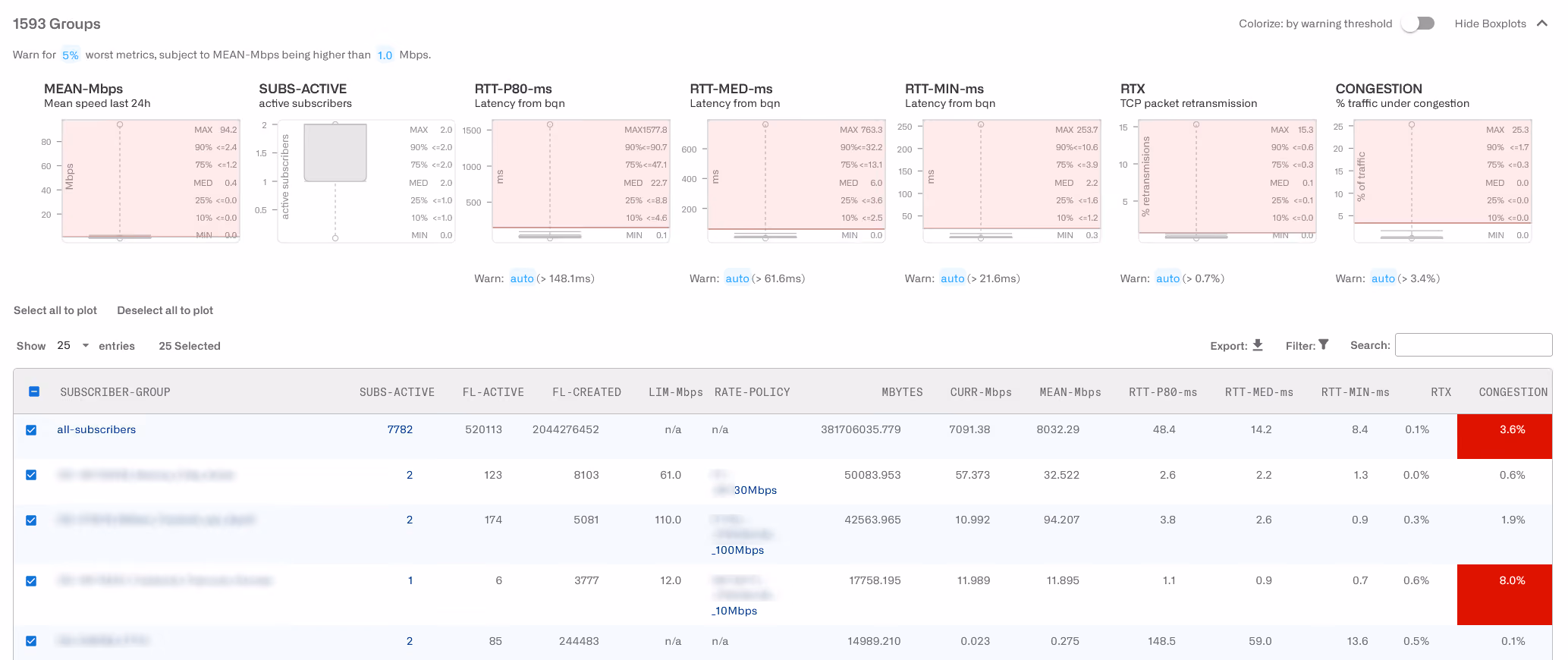This screenshot has height=660, width=1568.
Task: Edit the 1.0 Mbps threshold value
Action: 385,55
